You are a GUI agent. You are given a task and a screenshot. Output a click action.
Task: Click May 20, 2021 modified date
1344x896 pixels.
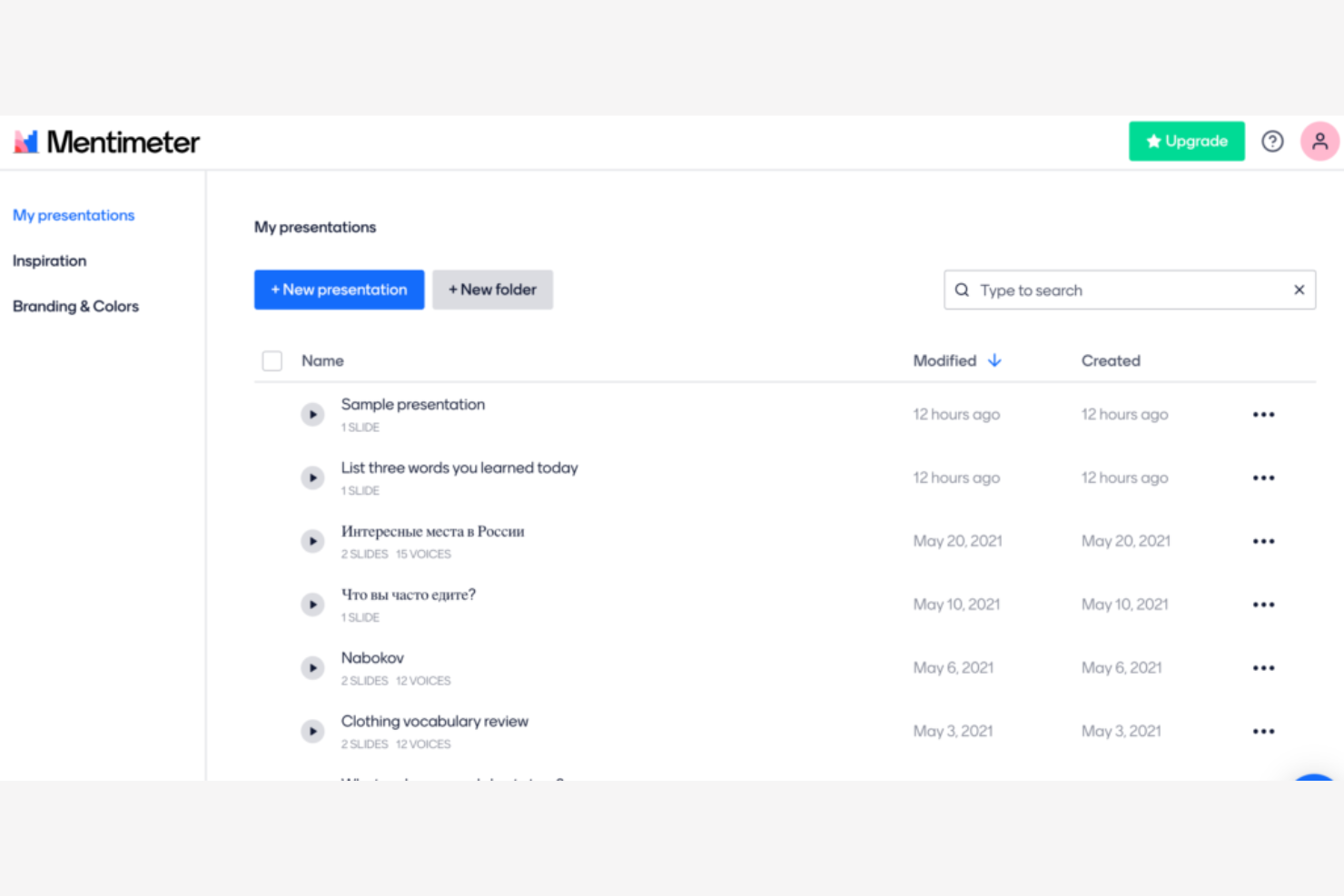click(x=957, y=541)
